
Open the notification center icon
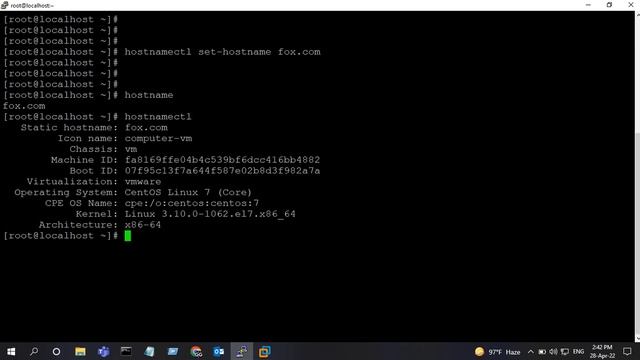coord(627,351)
